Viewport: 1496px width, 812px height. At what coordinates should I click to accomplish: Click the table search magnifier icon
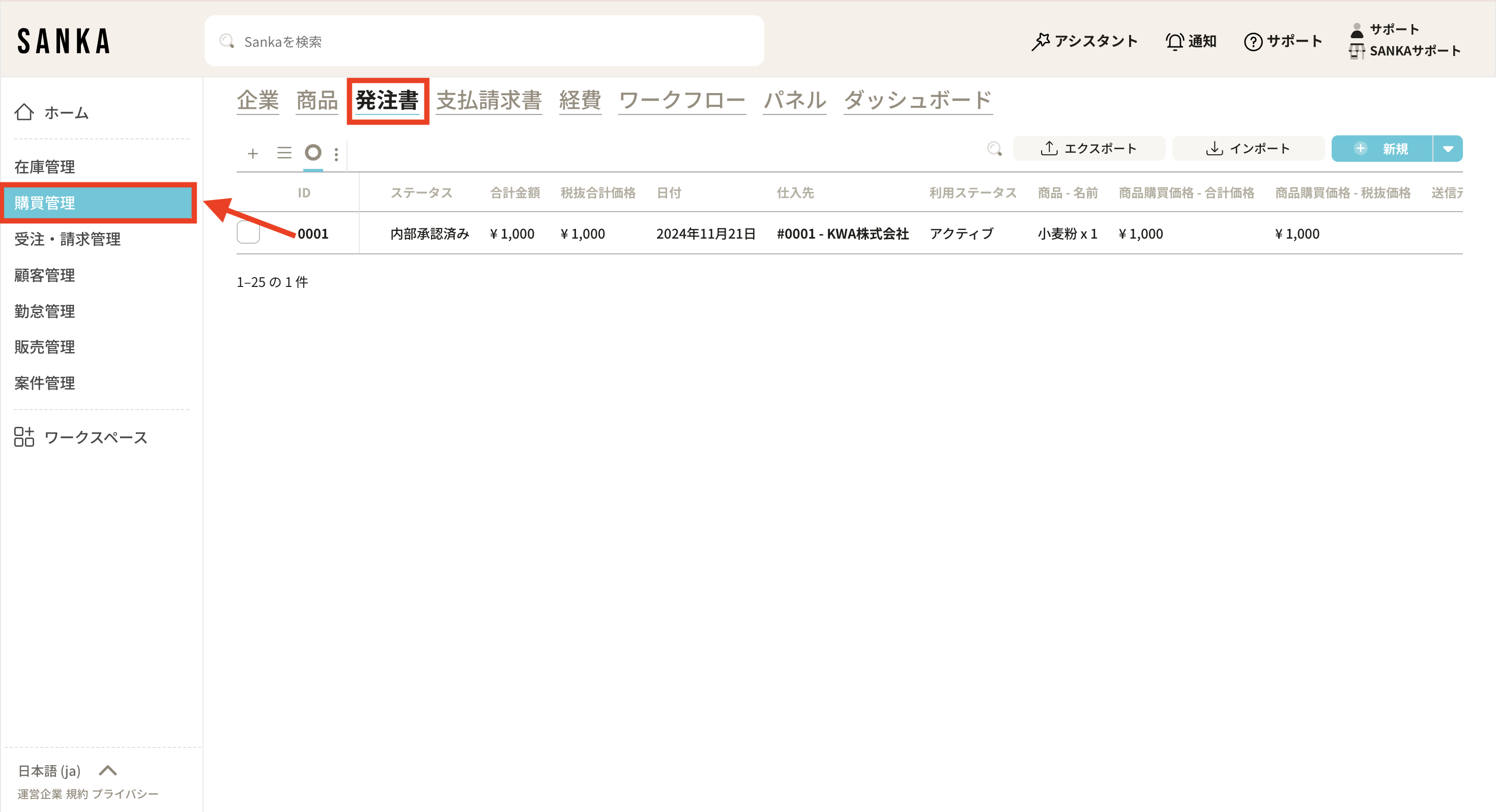pos(994,149)
